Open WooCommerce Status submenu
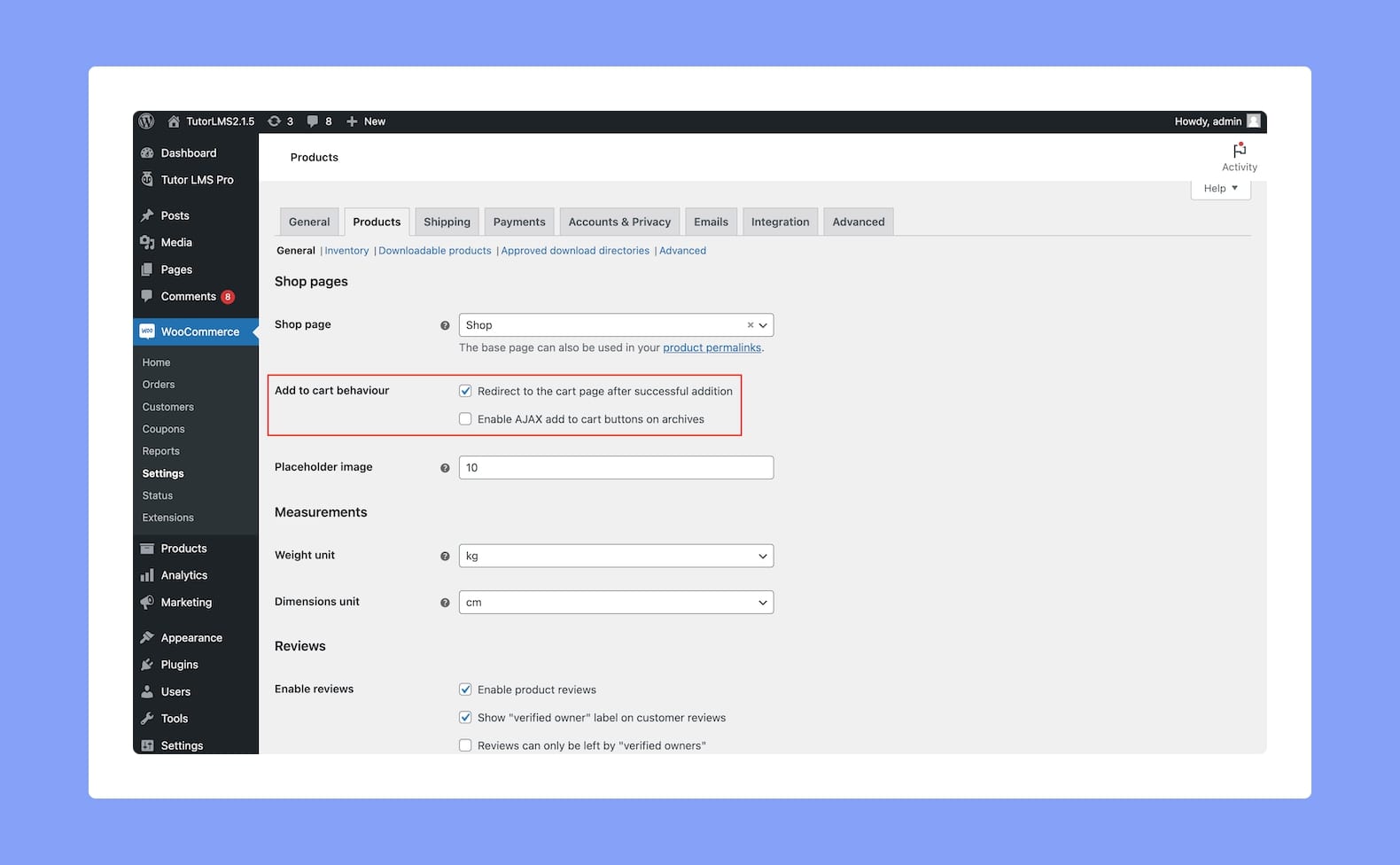This screenshot has height=865, width=1400. [x=157, y=495]
